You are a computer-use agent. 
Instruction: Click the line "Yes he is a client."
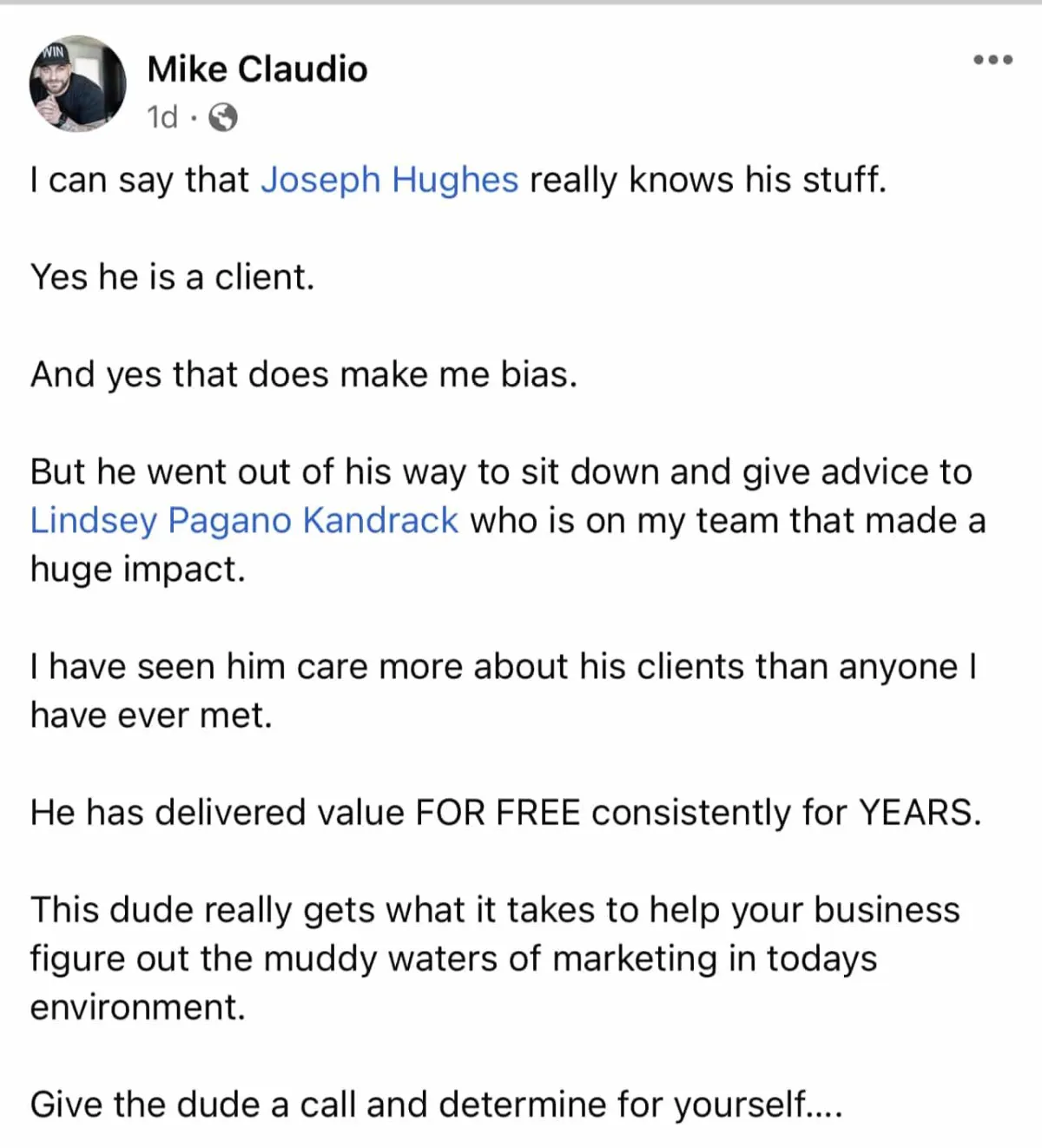click(x=172, y=277)
